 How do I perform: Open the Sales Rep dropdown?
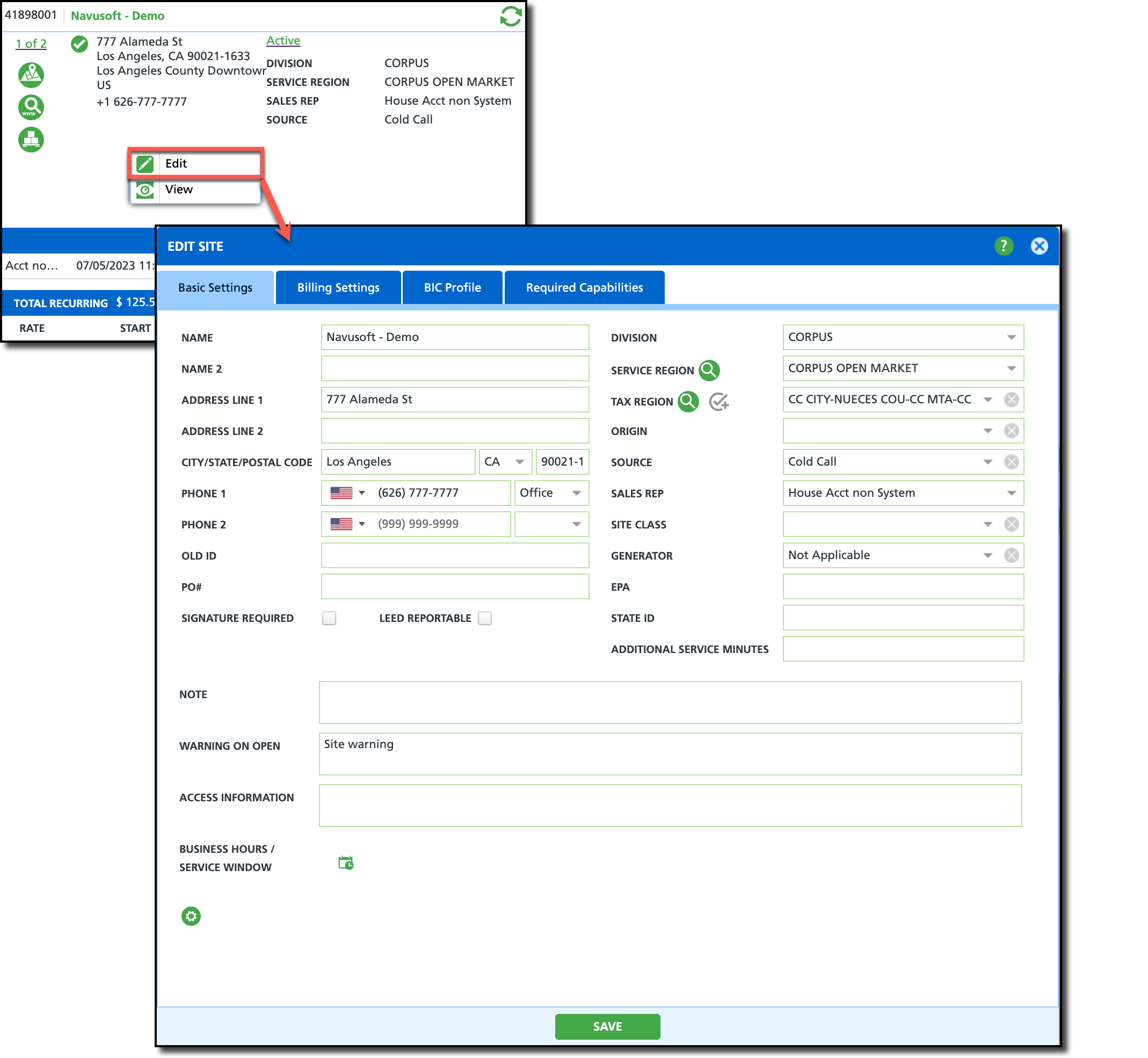tap(1011, 493)
